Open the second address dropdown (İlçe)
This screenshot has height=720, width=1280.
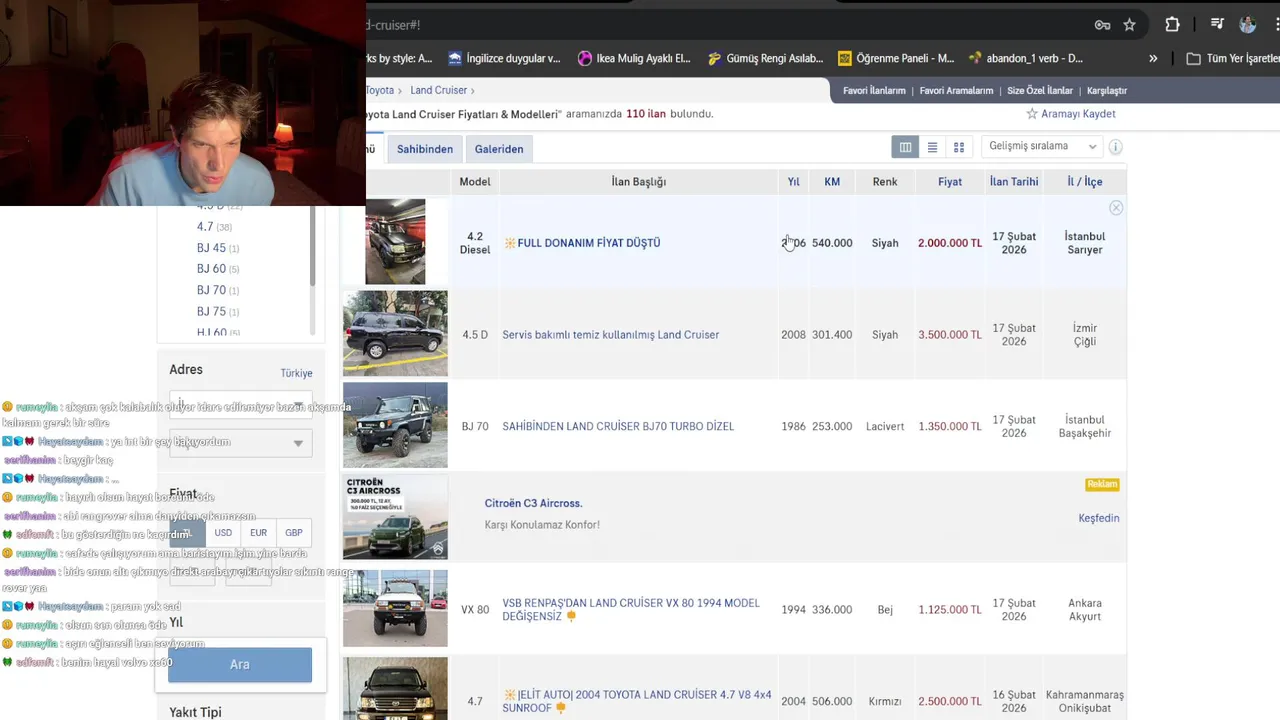click(240, 443)
